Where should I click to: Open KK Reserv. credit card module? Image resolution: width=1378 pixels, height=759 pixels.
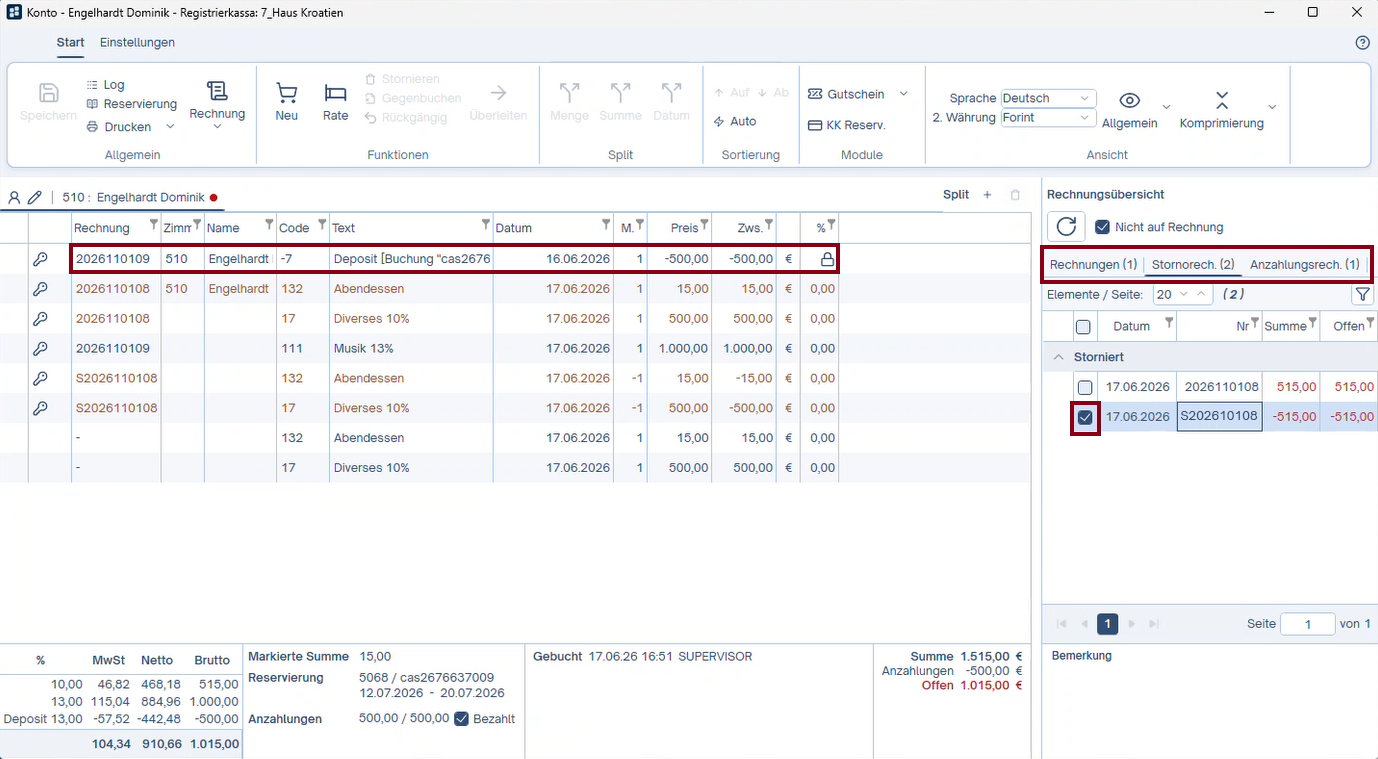click(847, 125)
